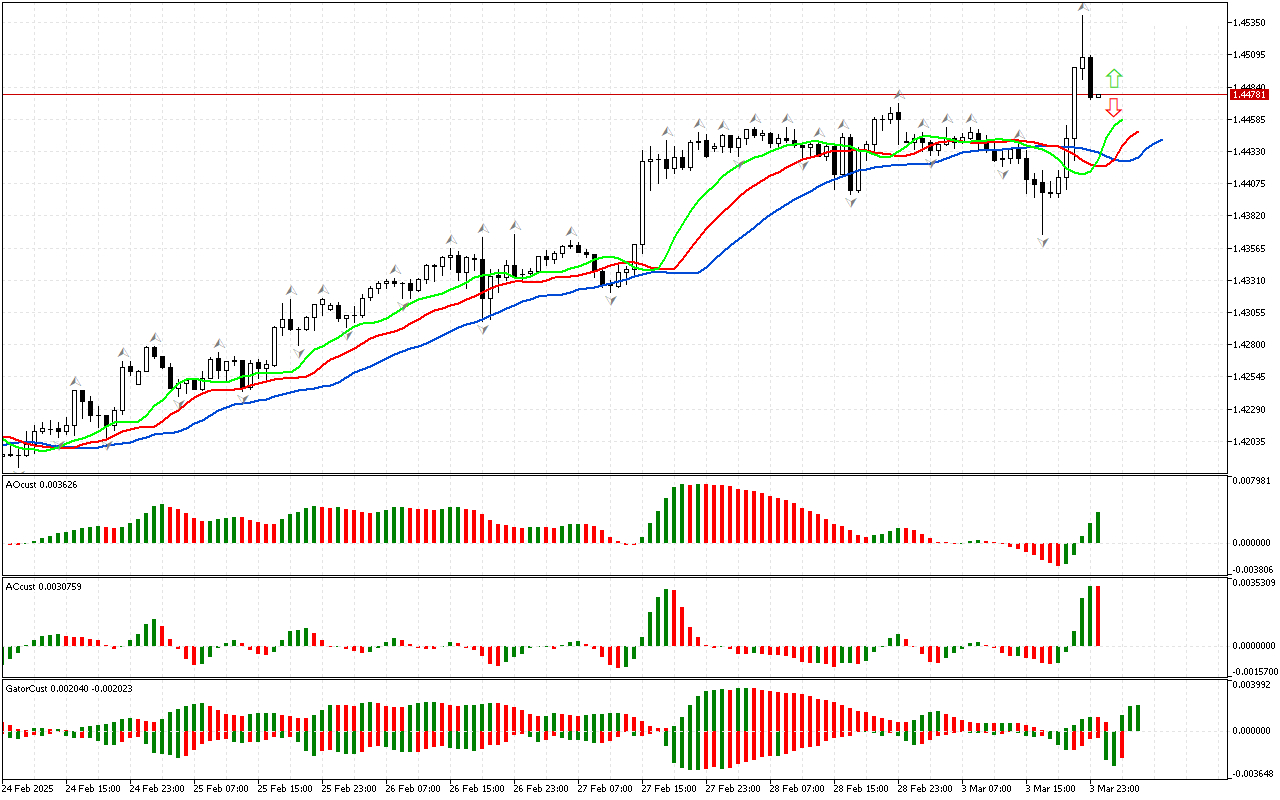1280x800 pixels.
Task: Click the green up arrow on the chart
Action: (1114, 79)
